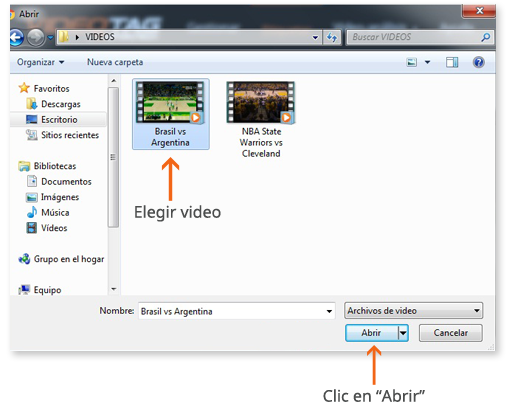Click the Equipo computer icon
Viewport: 515px width, 415px height.
pyautogui.click(x=24, y=290)
